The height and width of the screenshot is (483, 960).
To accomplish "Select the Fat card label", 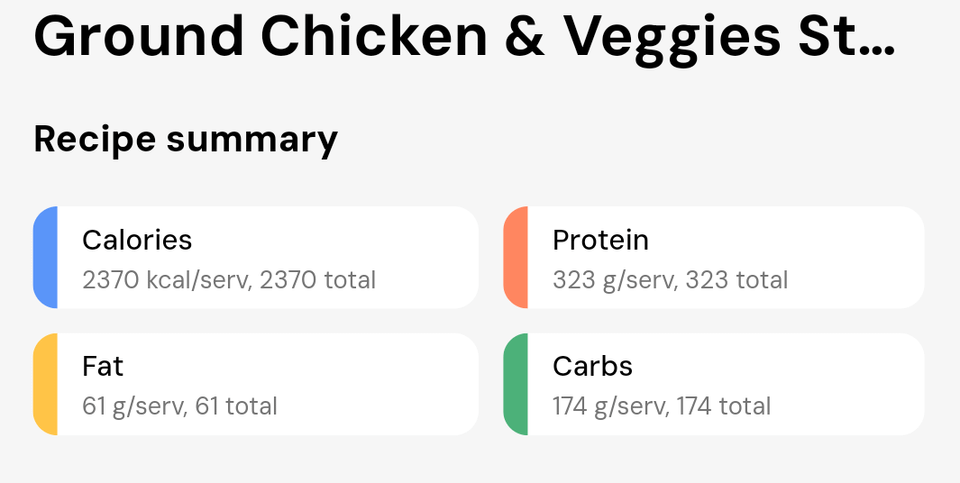I will point(103,367).
